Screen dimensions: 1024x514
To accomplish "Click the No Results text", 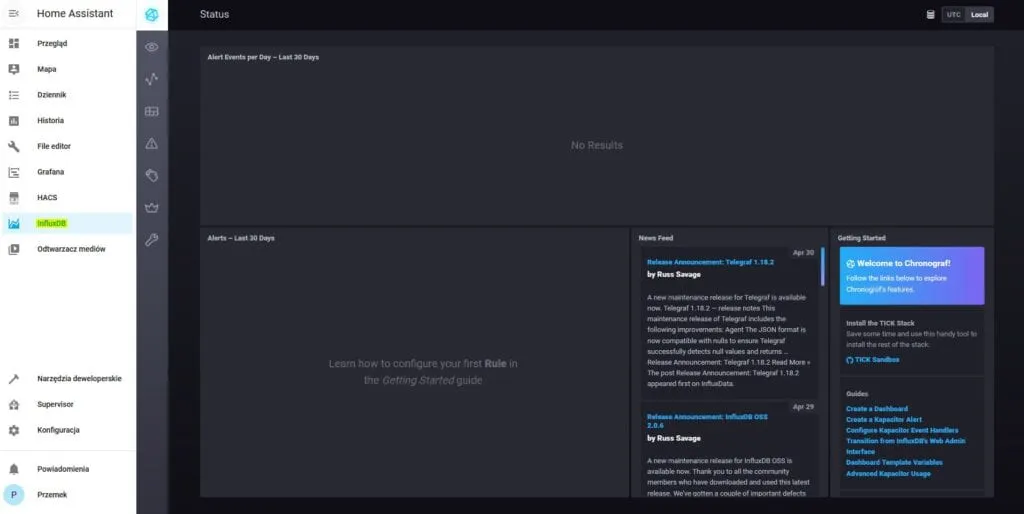I will point(596,146).
